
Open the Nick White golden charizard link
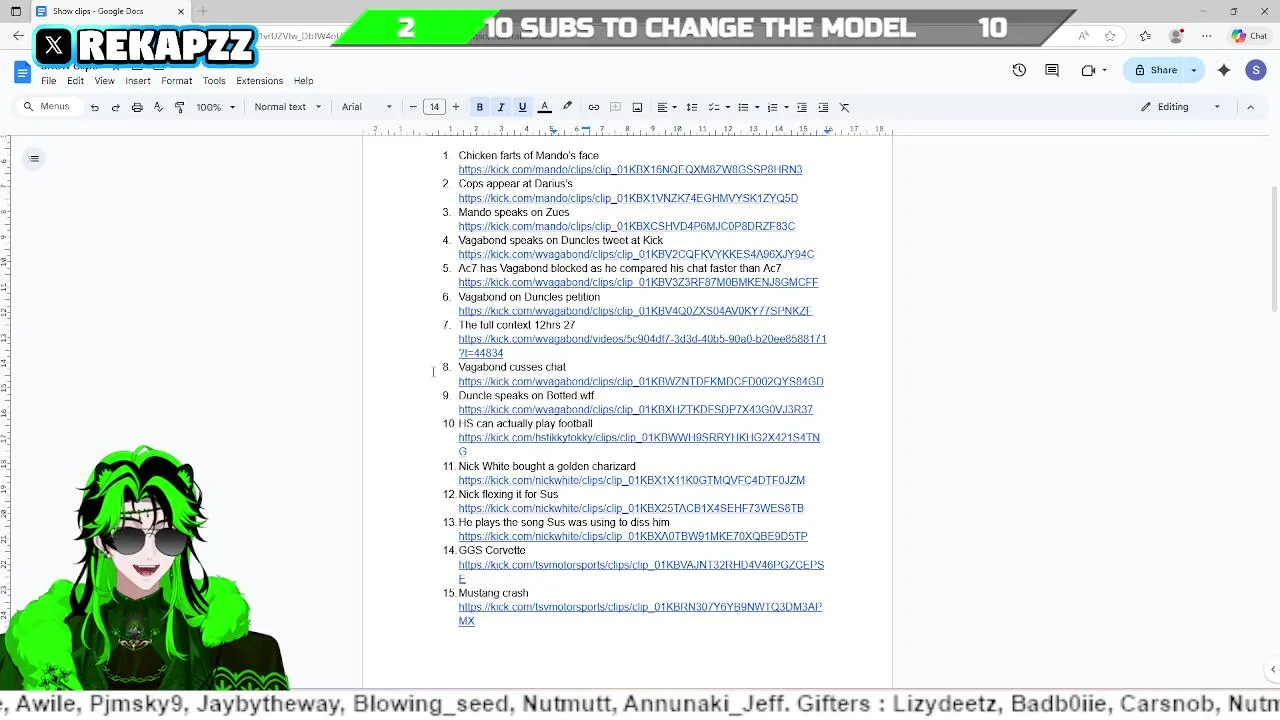click(x=631, y=480)
